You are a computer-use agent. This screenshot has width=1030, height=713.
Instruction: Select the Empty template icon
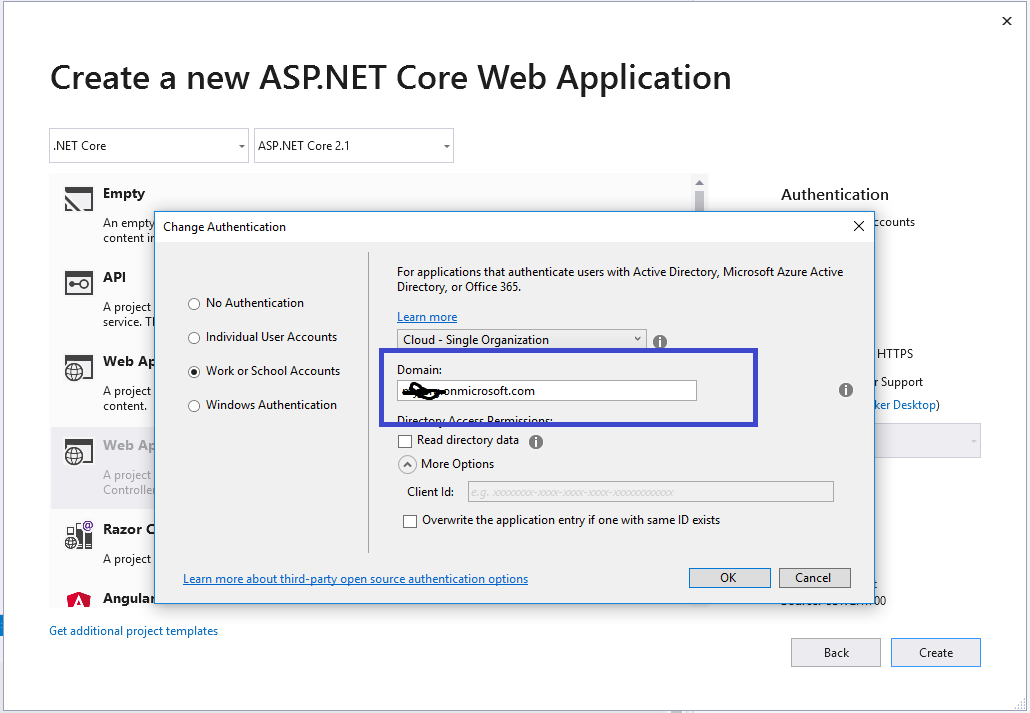(78, 198)
